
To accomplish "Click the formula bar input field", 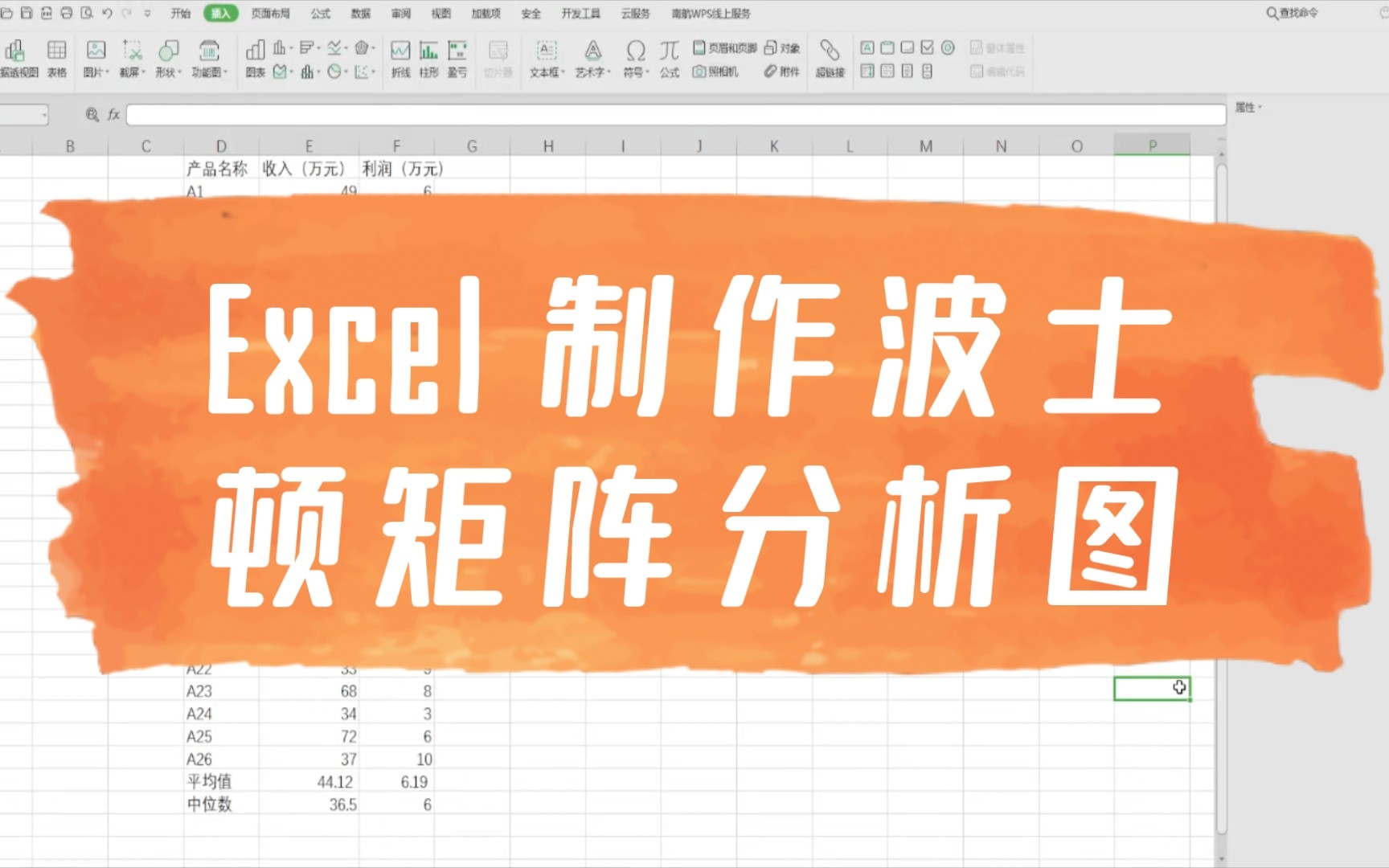I will 676,115.
